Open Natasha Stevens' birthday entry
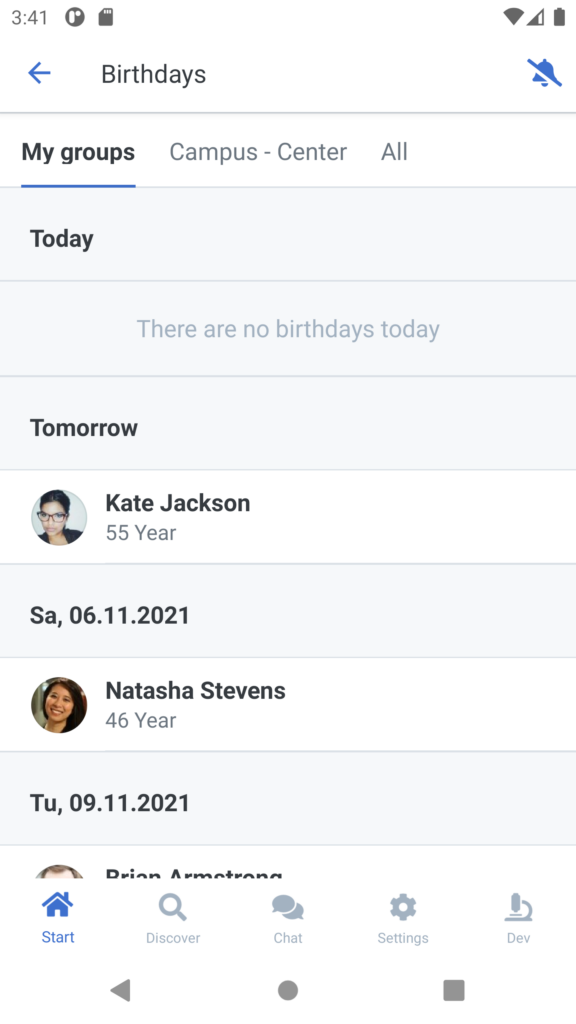The image size is (576, 1024). [288, 705]
